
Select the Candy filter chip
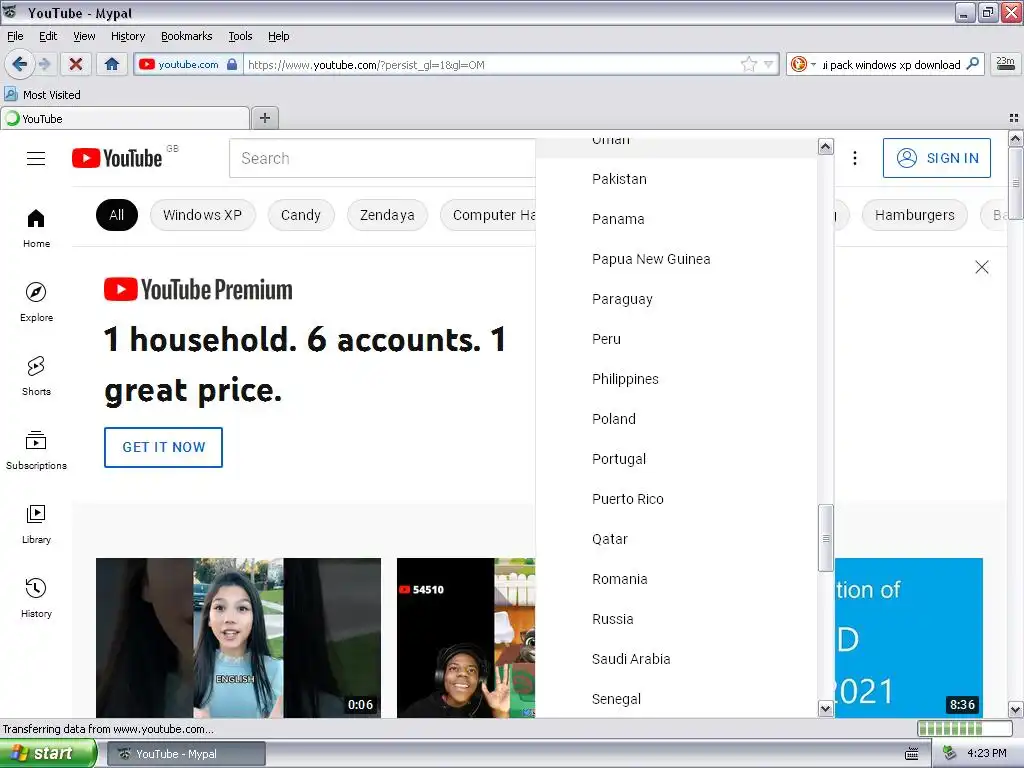click(x=300, y=215)
